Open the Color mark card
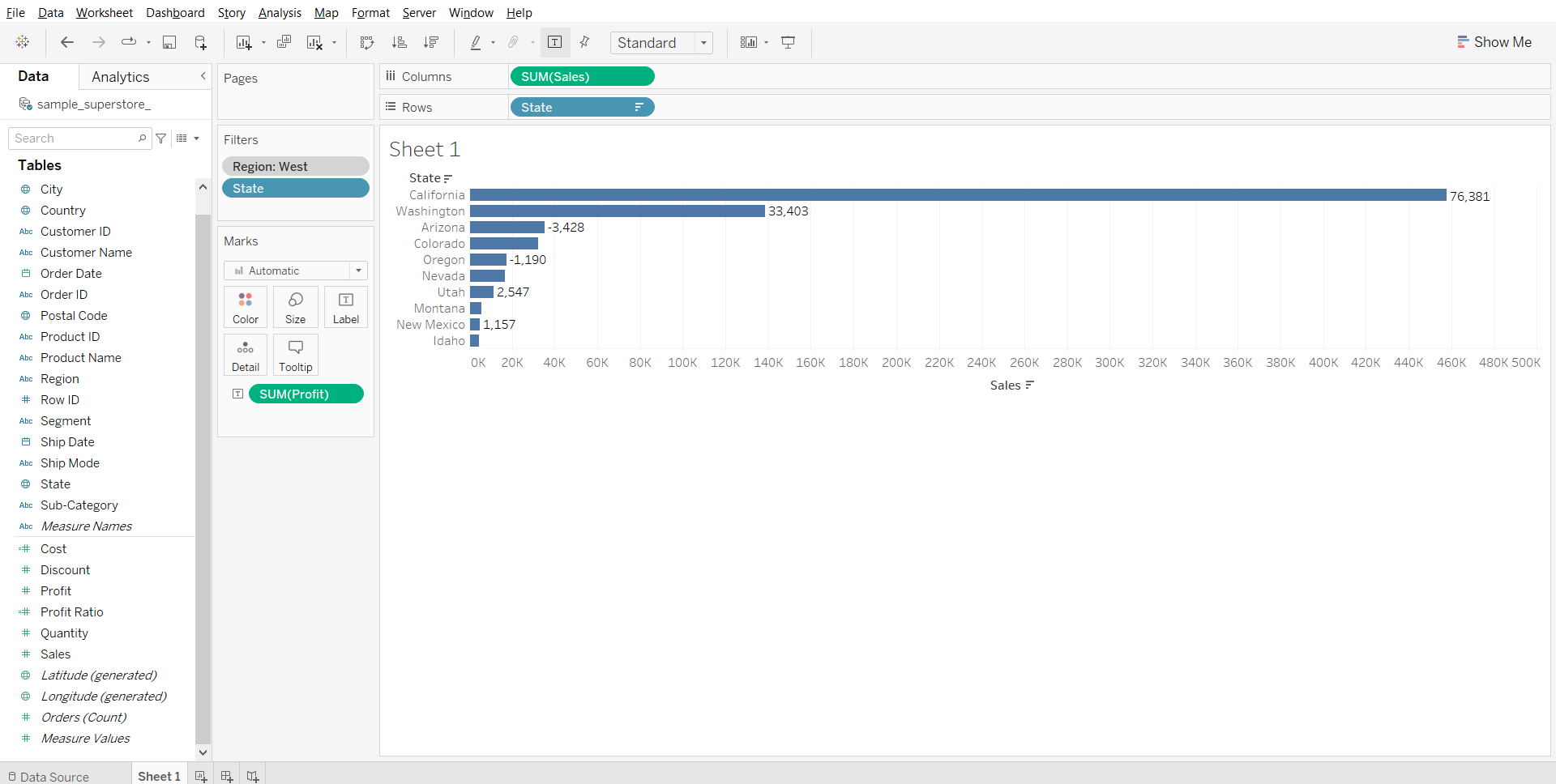The width and height of the screenshot is (1556, 784). [x=246, y=307]
